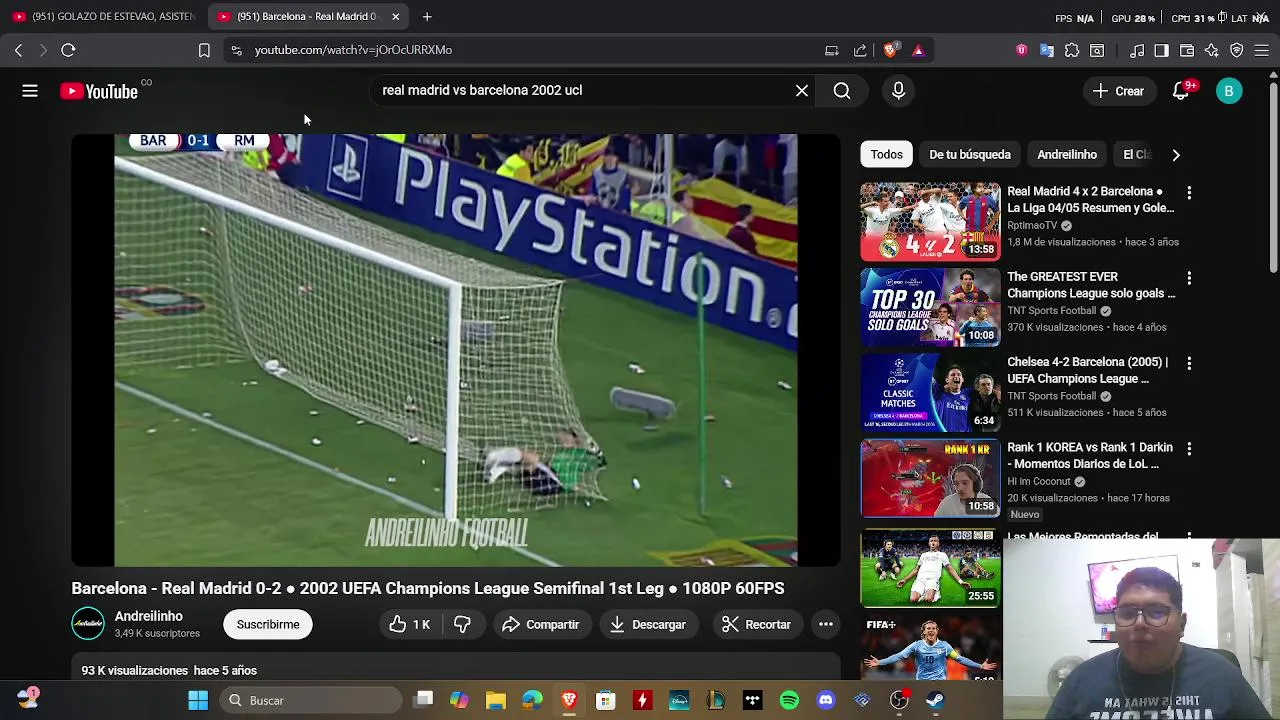
Task: Start voice search with the microphone
Action: 898,91
